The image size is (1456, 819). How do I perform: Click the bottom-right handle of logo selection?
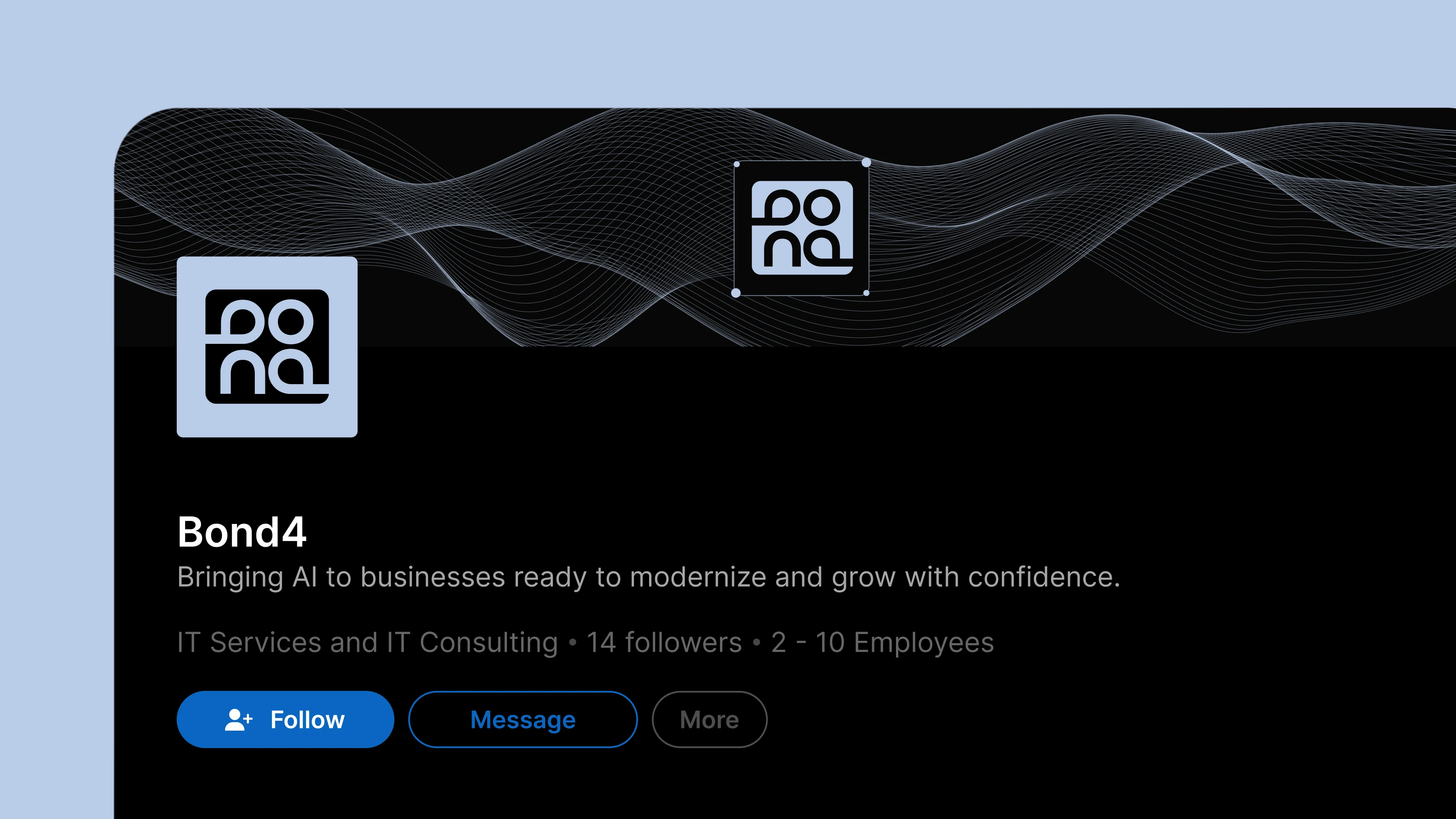point(866,293)
